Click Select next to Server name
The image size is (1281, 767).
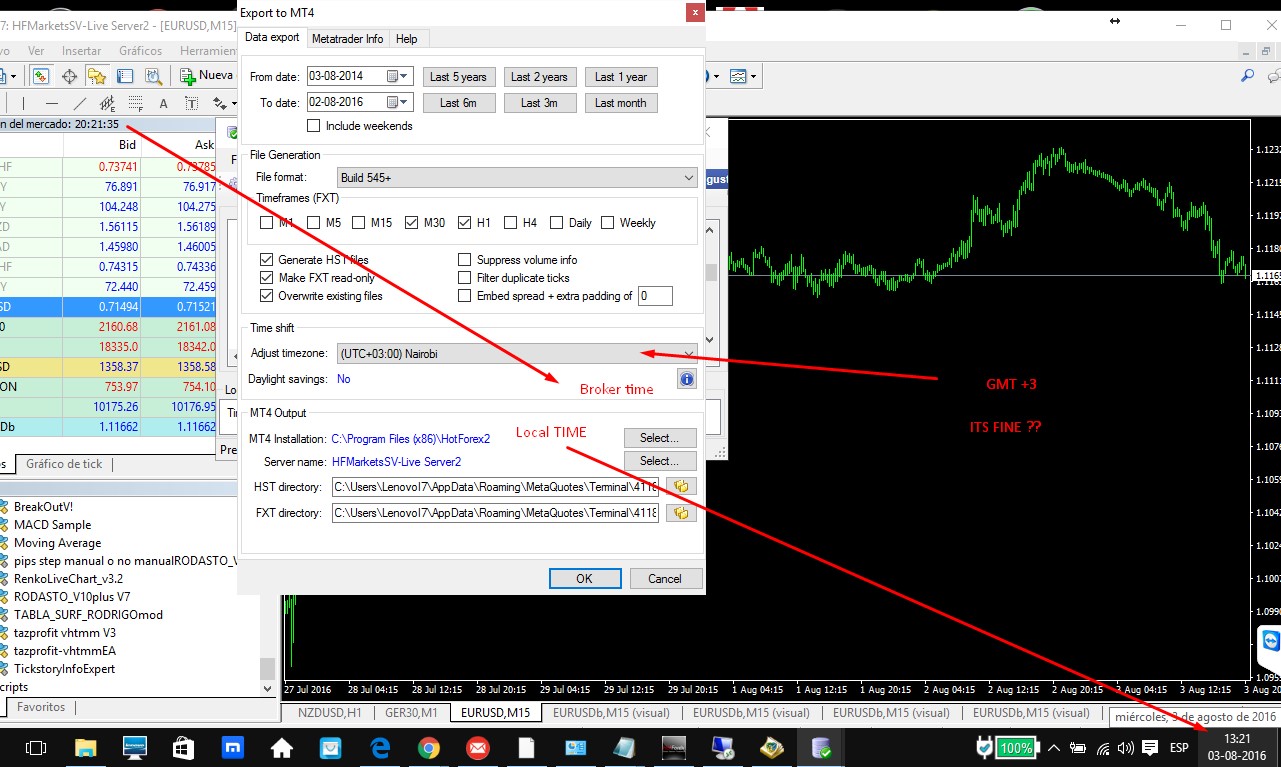pos(660,461)
